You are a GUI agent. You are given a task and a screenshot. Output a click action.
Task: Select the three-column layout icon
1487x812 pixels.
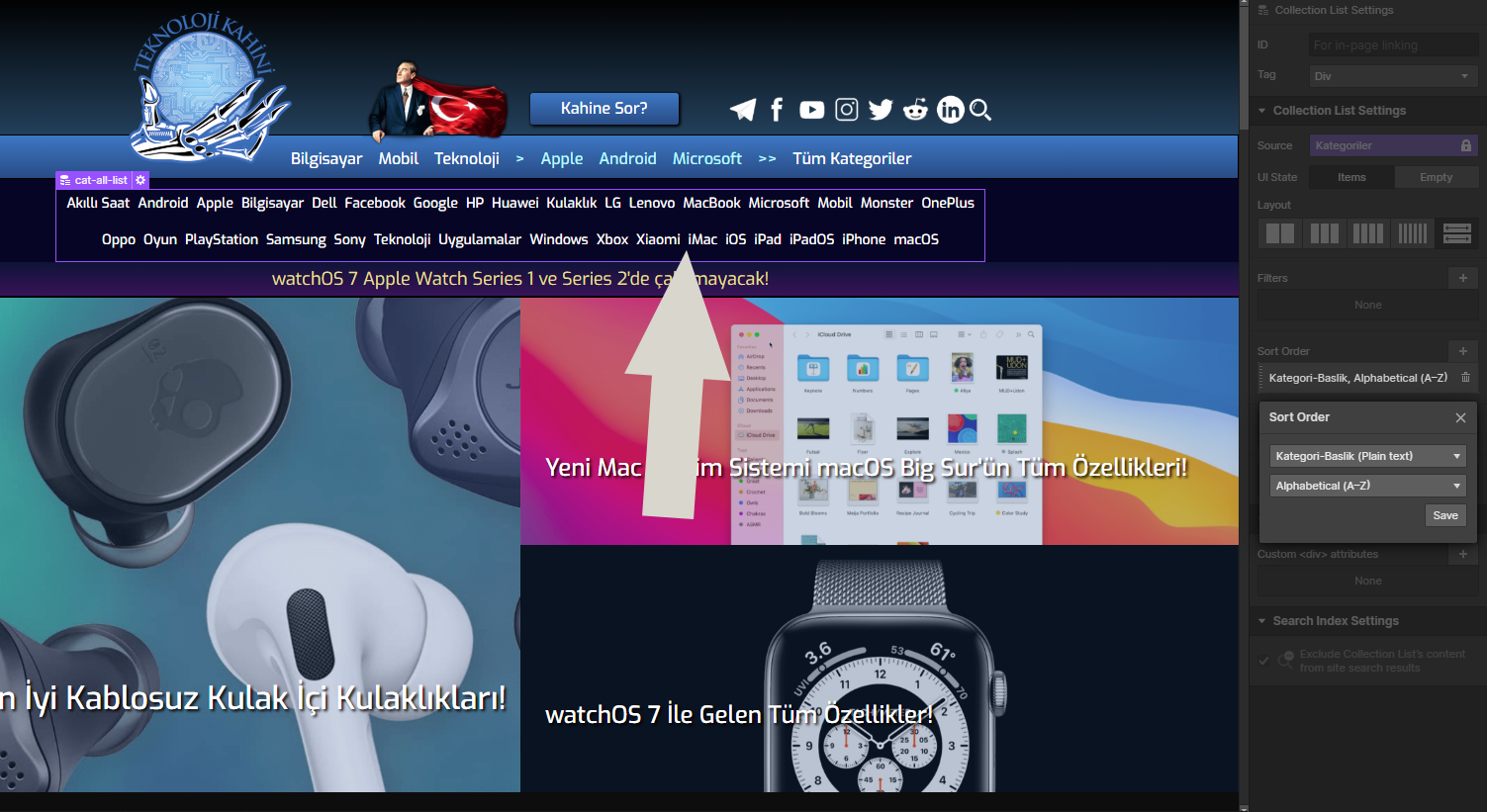click(x=1324, y=233)
